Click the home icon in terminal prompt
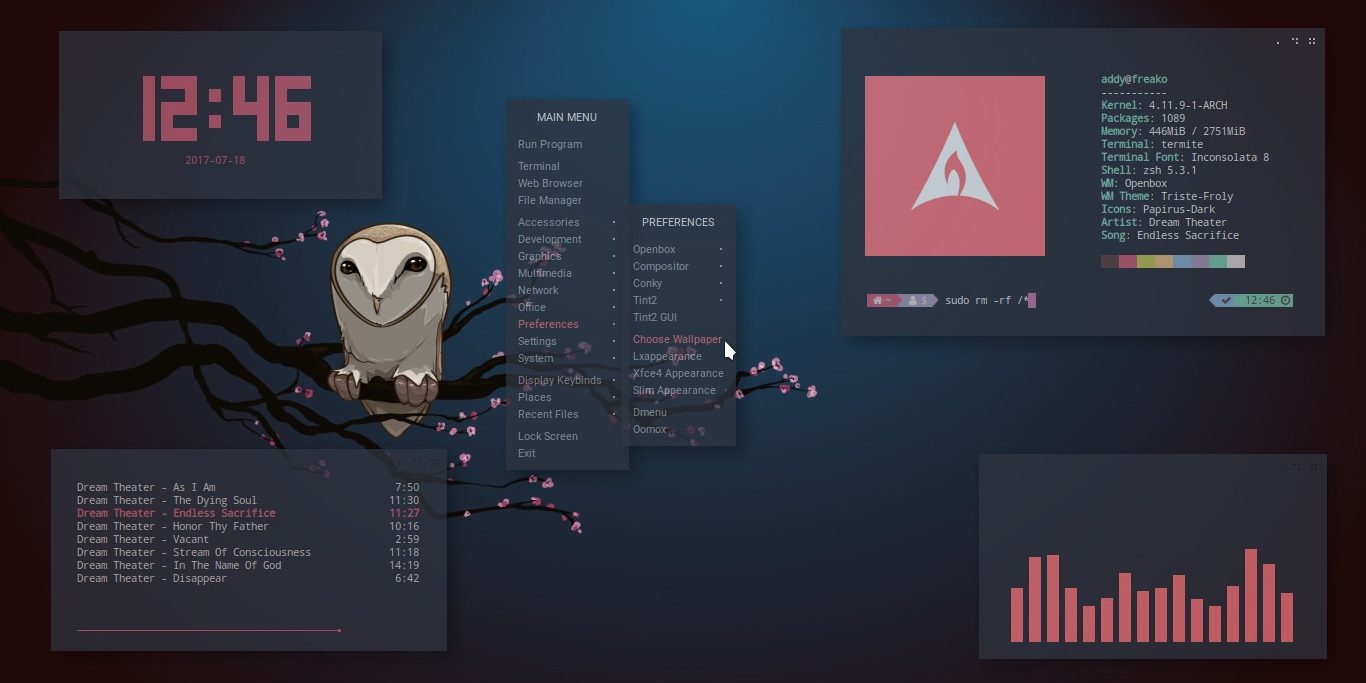This screenshot has width=1366, height=683. [x=878, y=300]
